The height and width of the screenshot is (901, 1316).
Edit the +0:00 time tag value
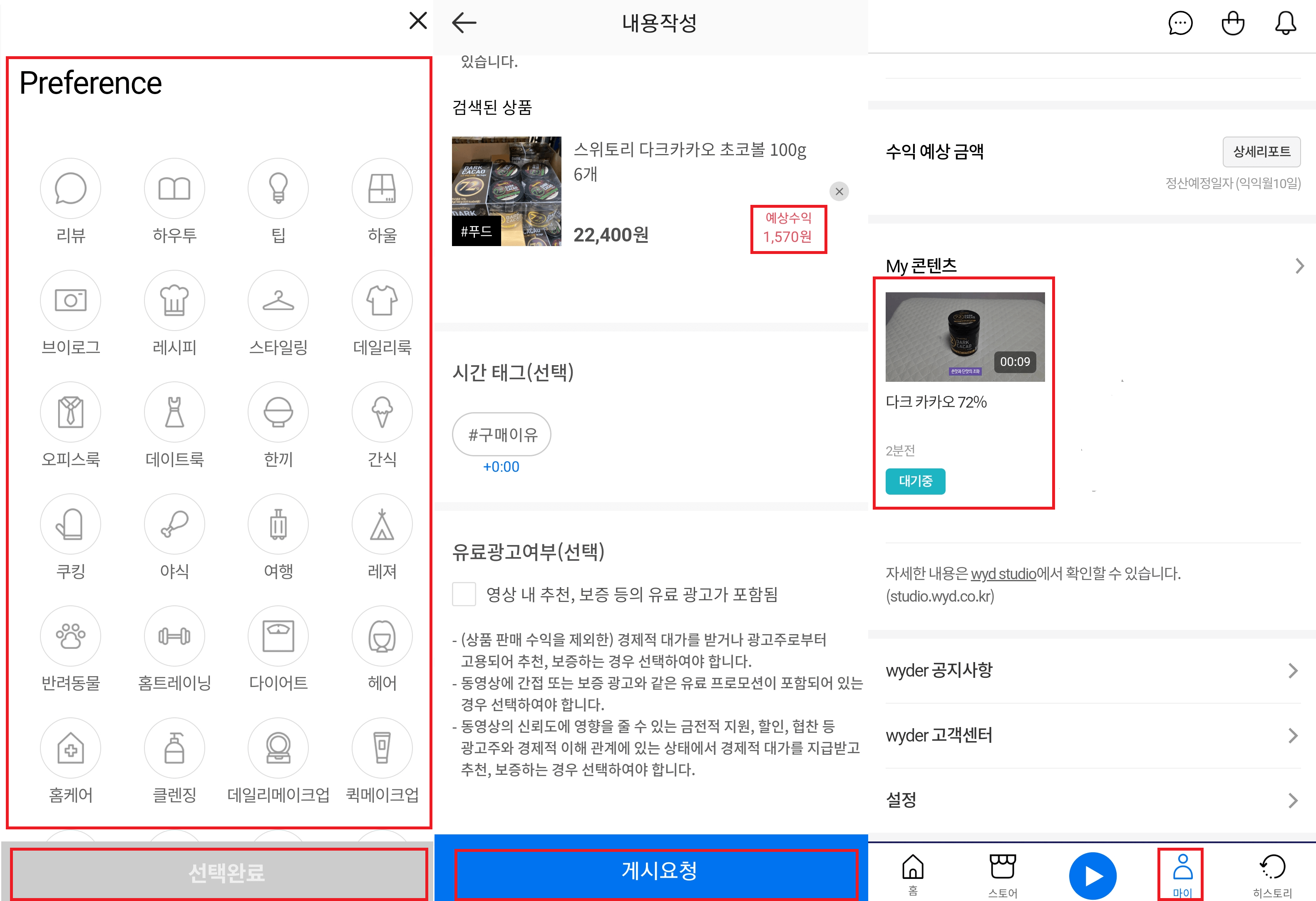(x=501, y=467)
